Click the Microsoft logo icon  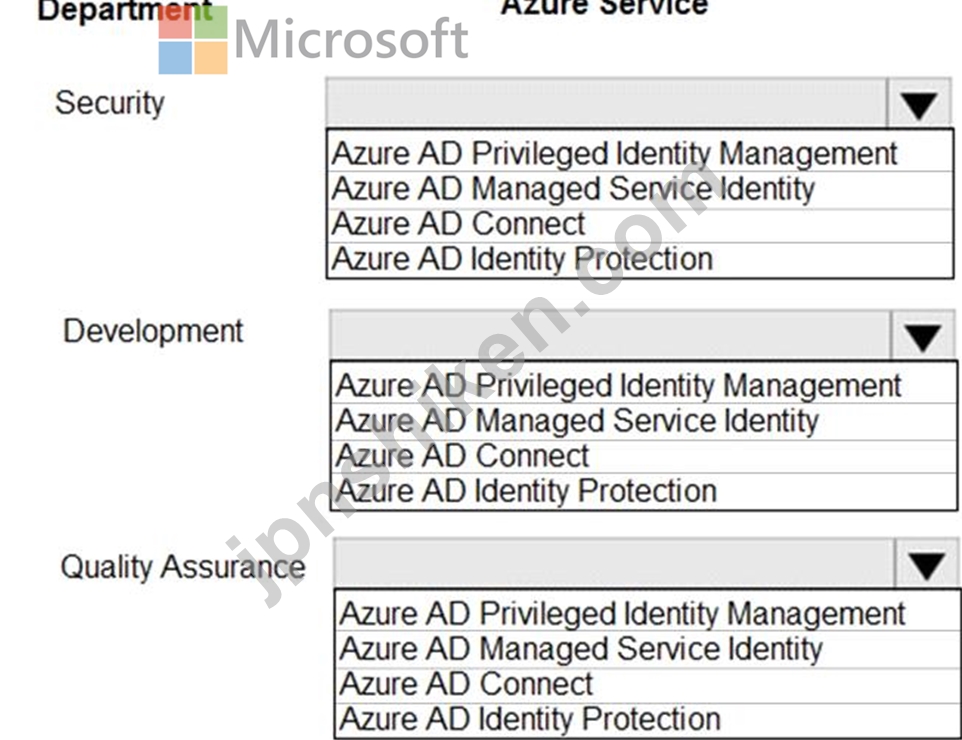point(193,40)
